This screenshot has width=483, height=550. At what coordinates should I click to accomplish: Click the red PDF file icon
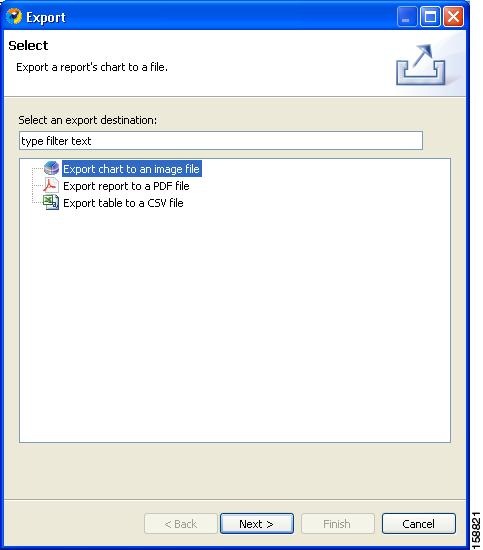(51, 185)
